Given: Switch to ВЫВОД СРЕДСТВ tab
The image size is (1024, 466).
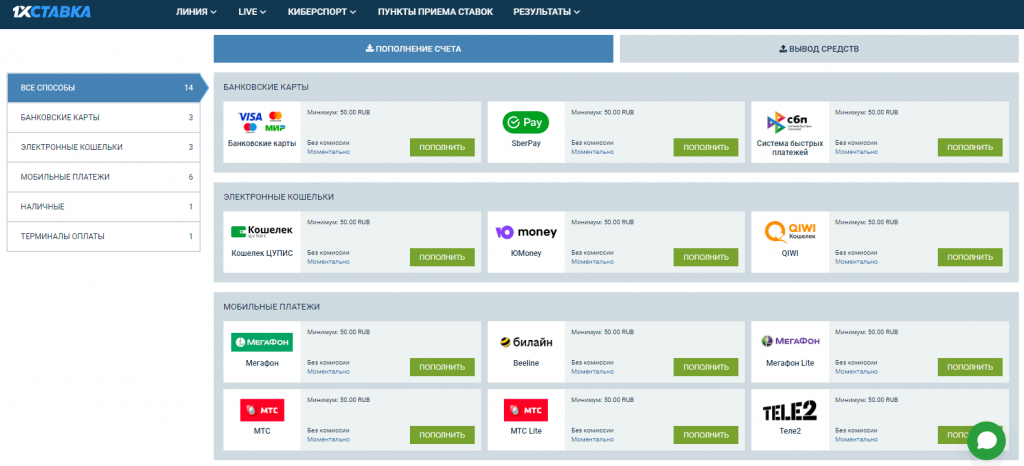Looking at the screenshot, I should coord(819,49).
